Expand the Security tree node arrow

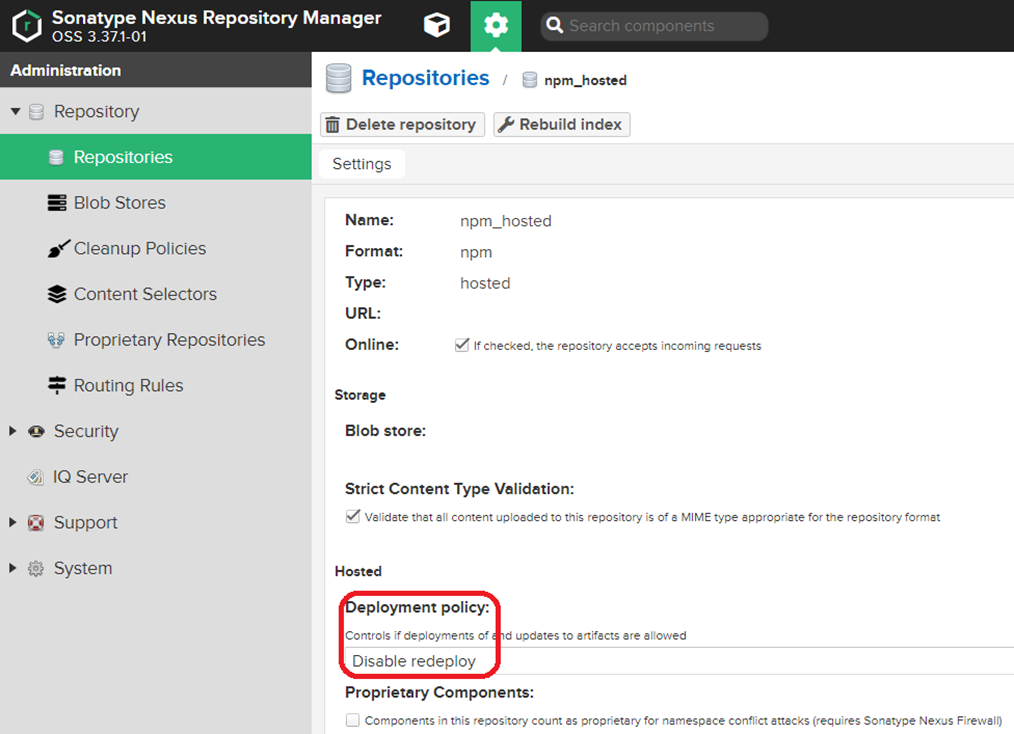tap(12, 431)
